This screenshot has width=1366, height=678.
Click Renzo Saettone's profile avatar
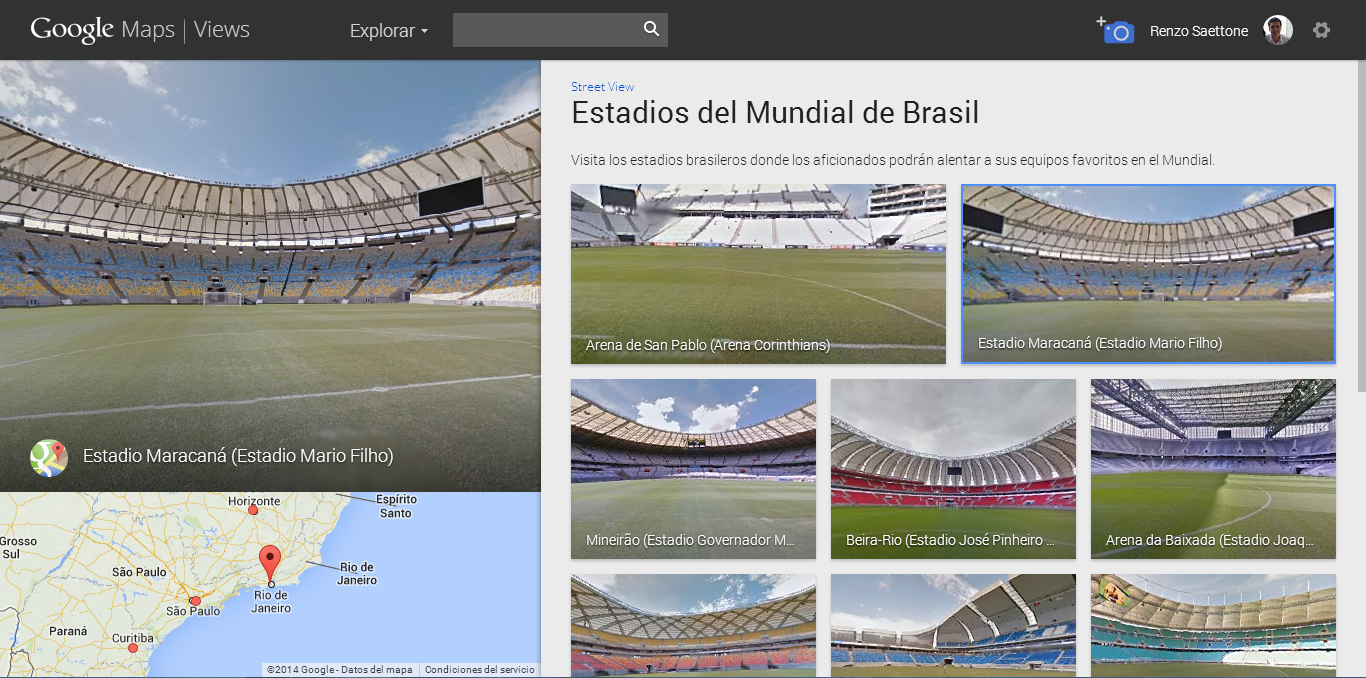point(1277,31)
